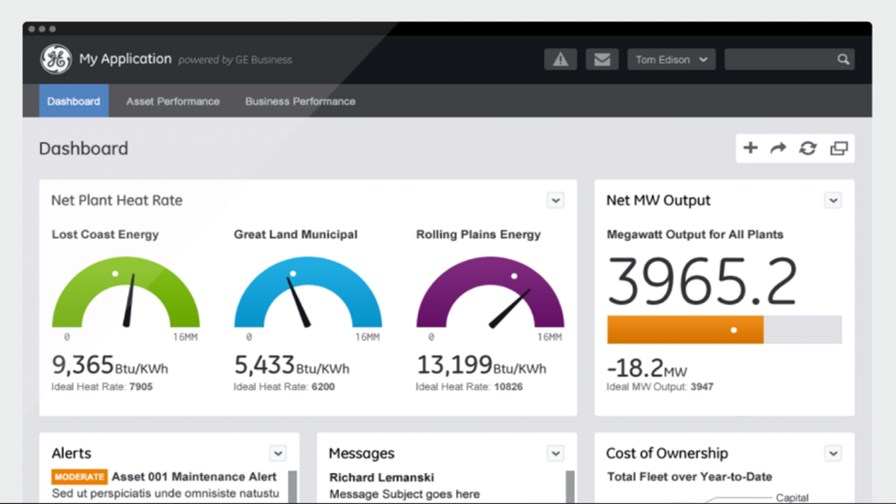Image resolution: width=896 pixels, height=504 pixels.
Task: Open the Tom Edison user dropdown
Action: click(x=671, y=59)
